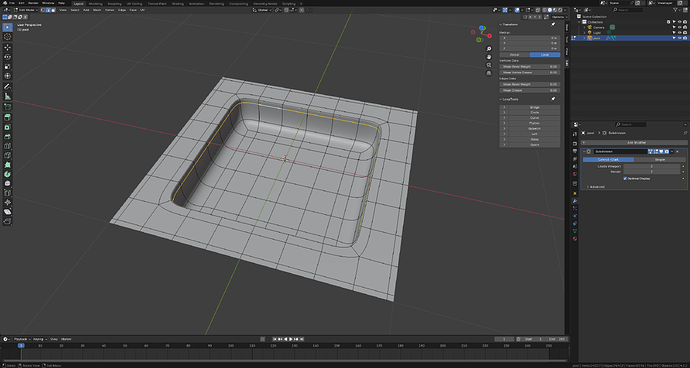Choose the Scale tool
690x368 pixels.
(7, 66)
